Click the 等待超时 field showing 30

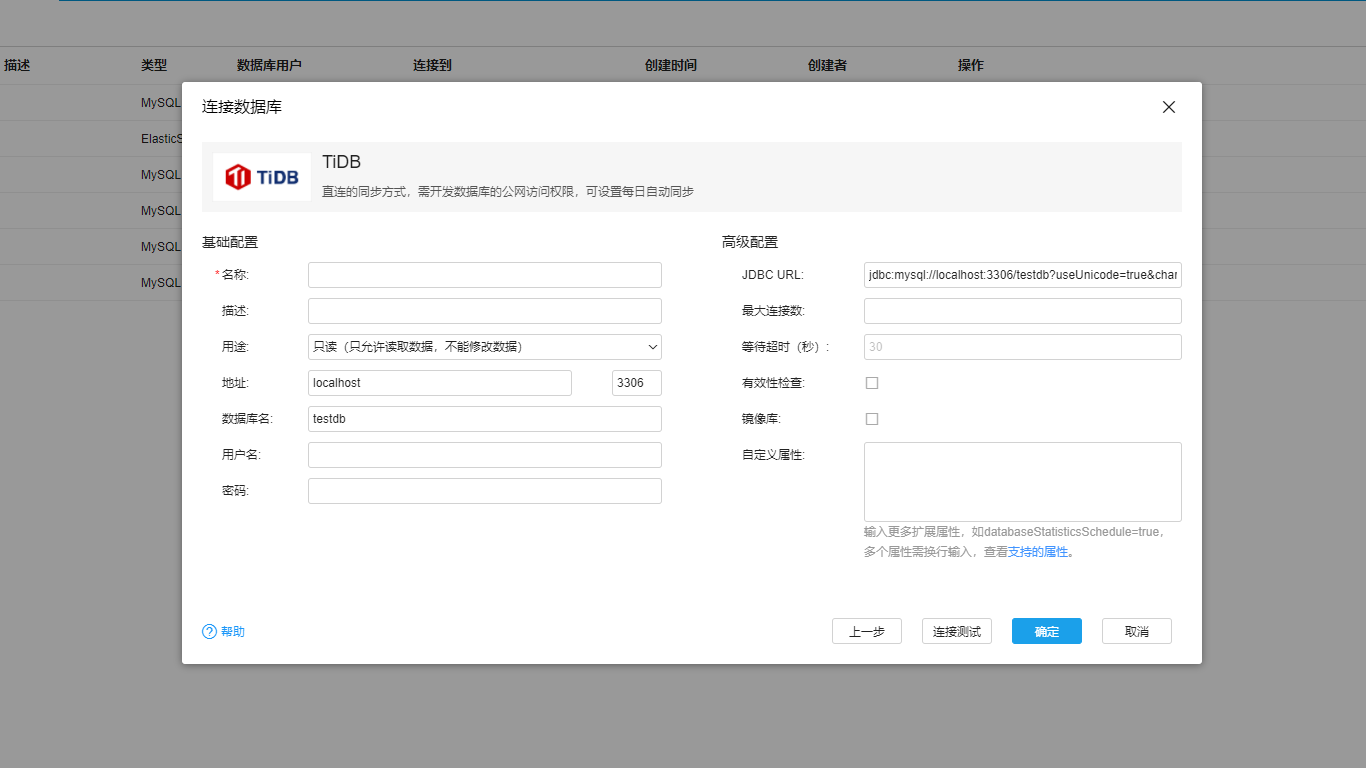click(x=1023, y=347)
